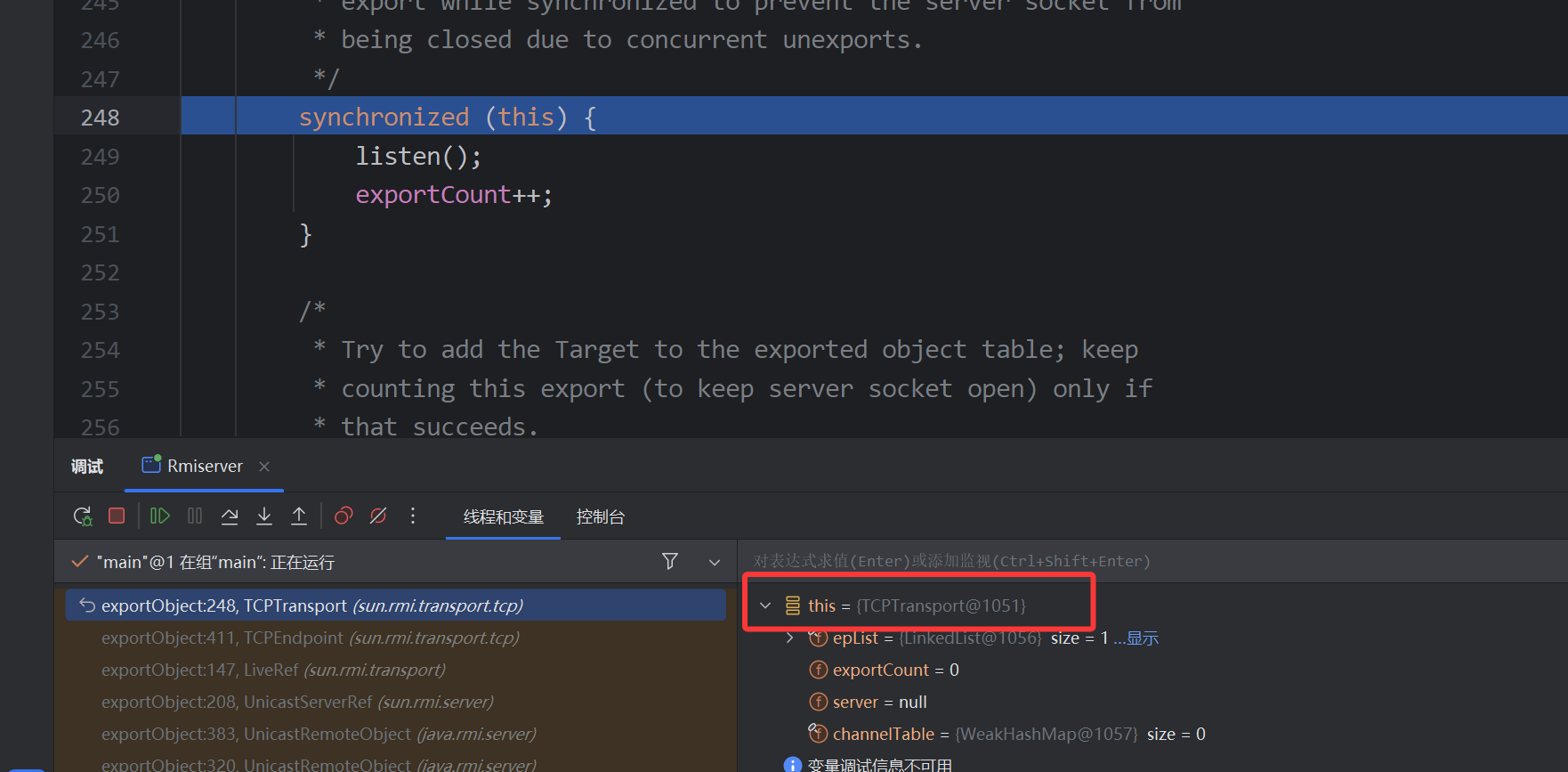Open more debugger actions menu
The width and height of the screenshot is (1568, 772).
tap(413, 516)
